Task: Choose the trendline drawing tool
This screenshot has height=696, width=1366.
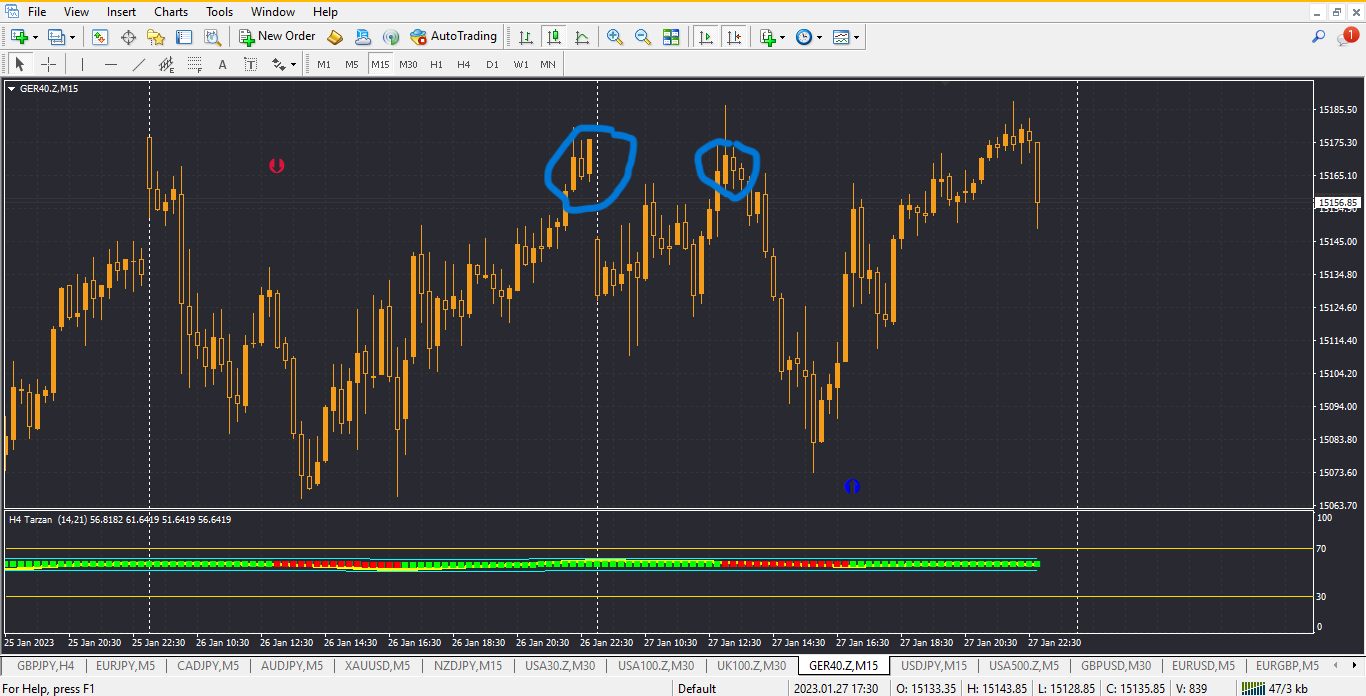Action: [139, 64]
